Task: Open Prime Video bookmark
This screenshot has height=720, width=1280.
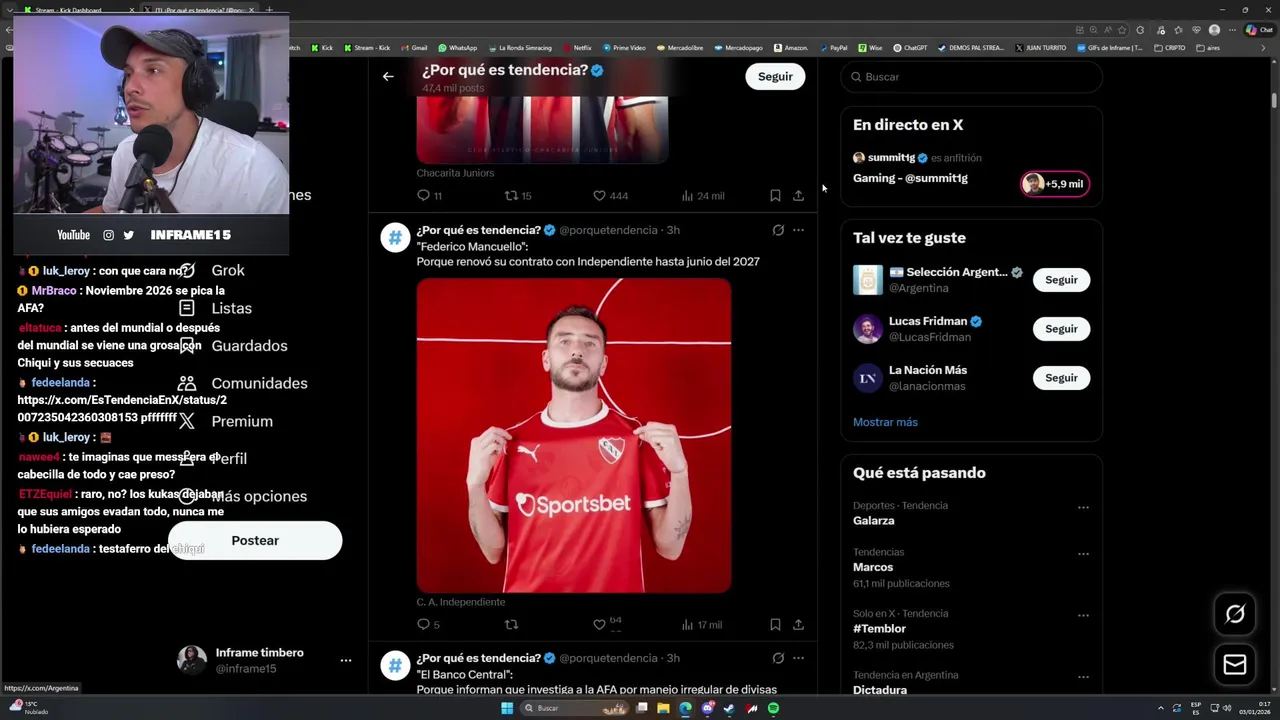Action: (x=625, y=48)
